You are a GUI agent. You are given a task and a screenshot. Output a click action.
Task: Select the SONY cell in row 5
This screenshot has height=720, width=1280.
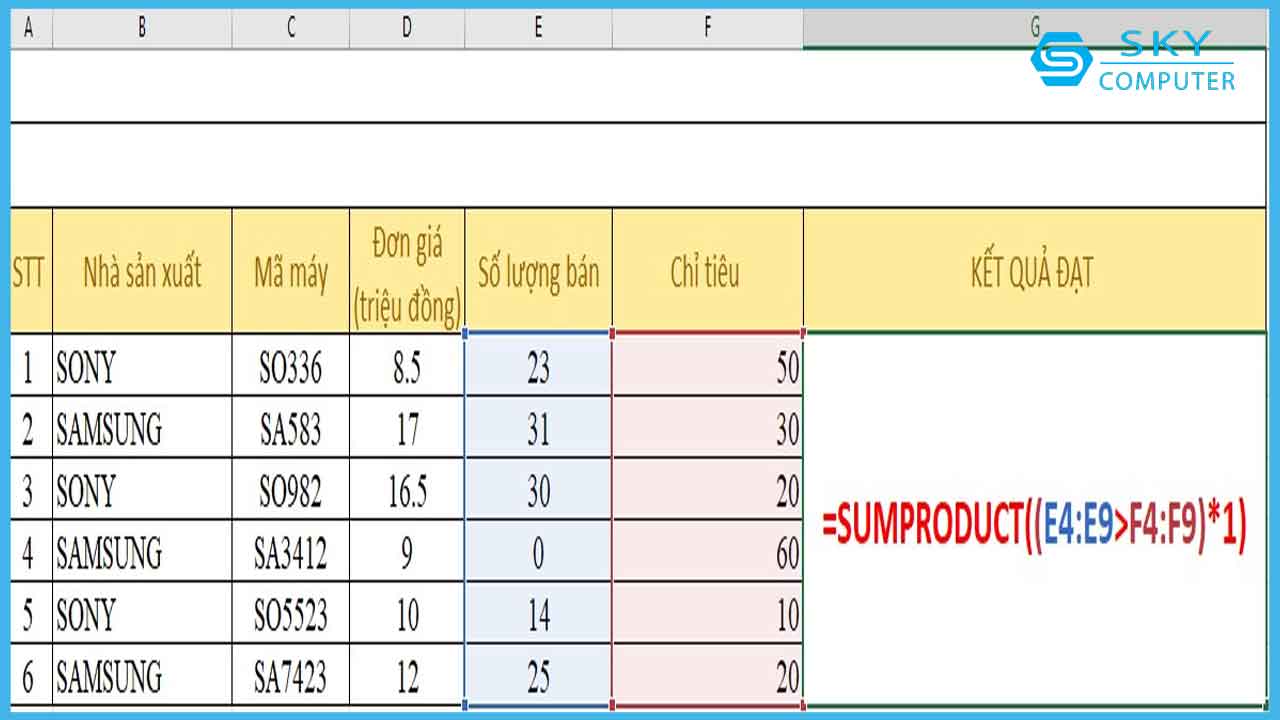tap(142, 613)
